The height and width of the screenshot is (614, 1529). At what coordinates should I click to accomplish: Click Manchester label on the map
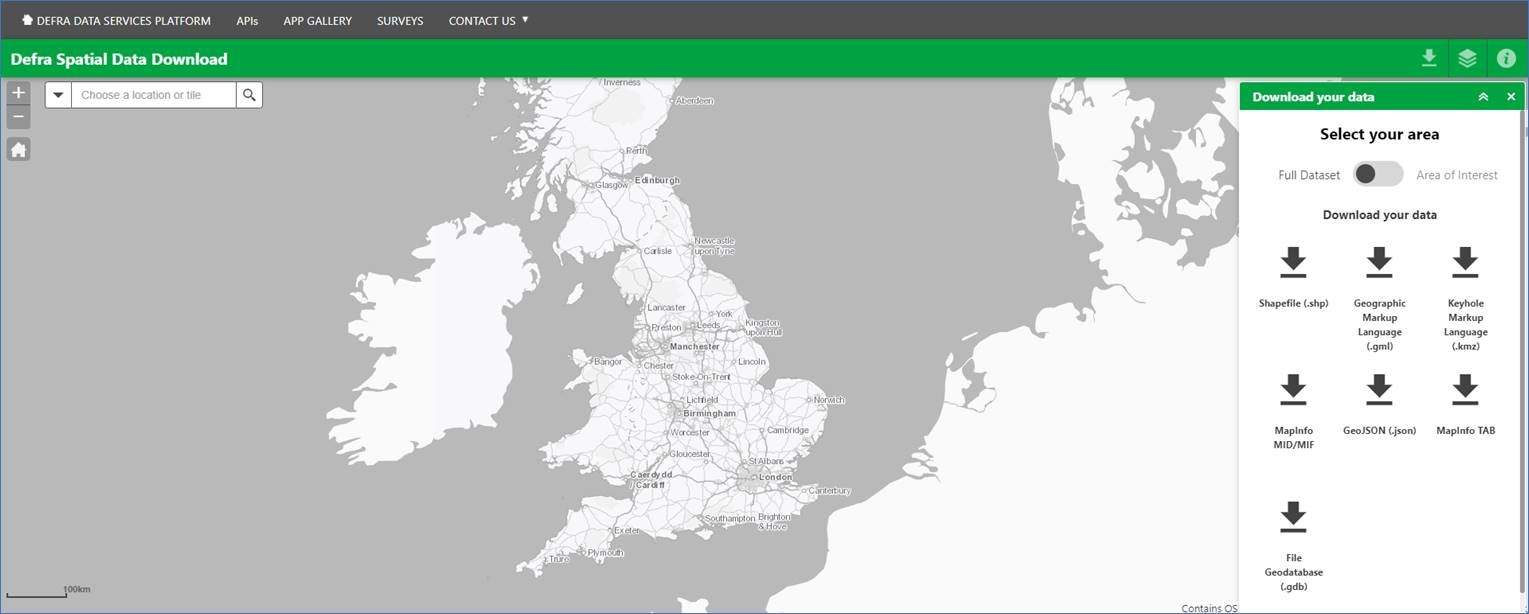tap(695, 346)
